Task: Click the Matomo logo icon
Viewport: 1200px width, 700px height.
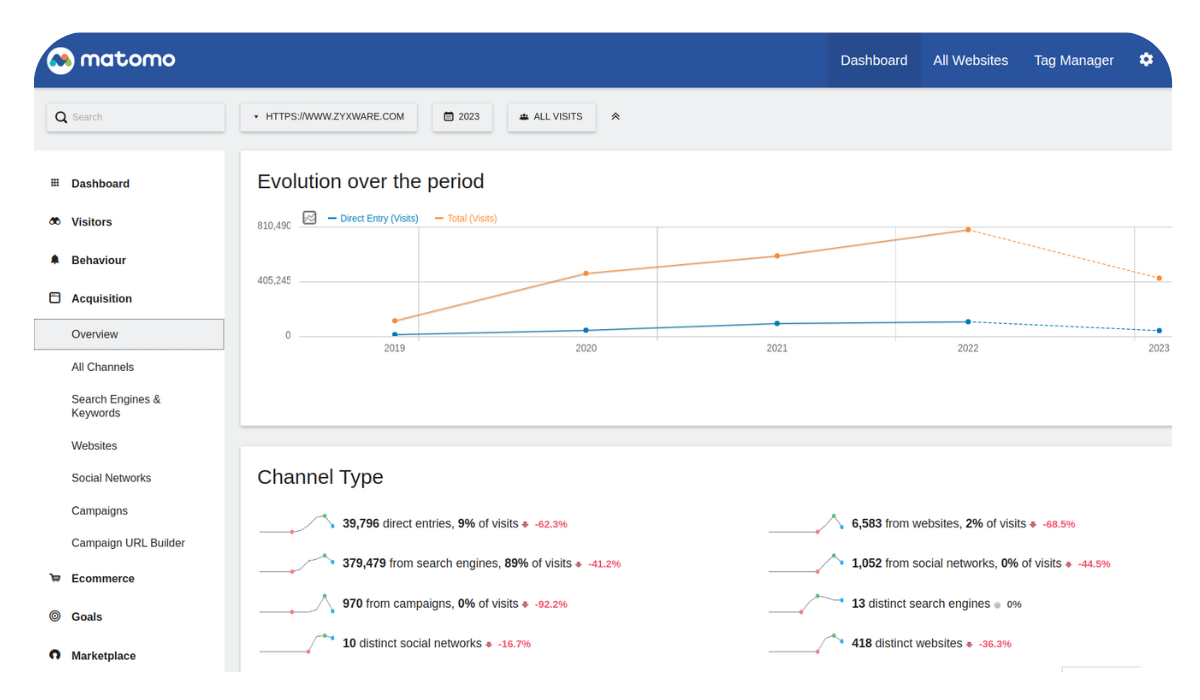Action: pyautogui.click(x=61, y=60)
